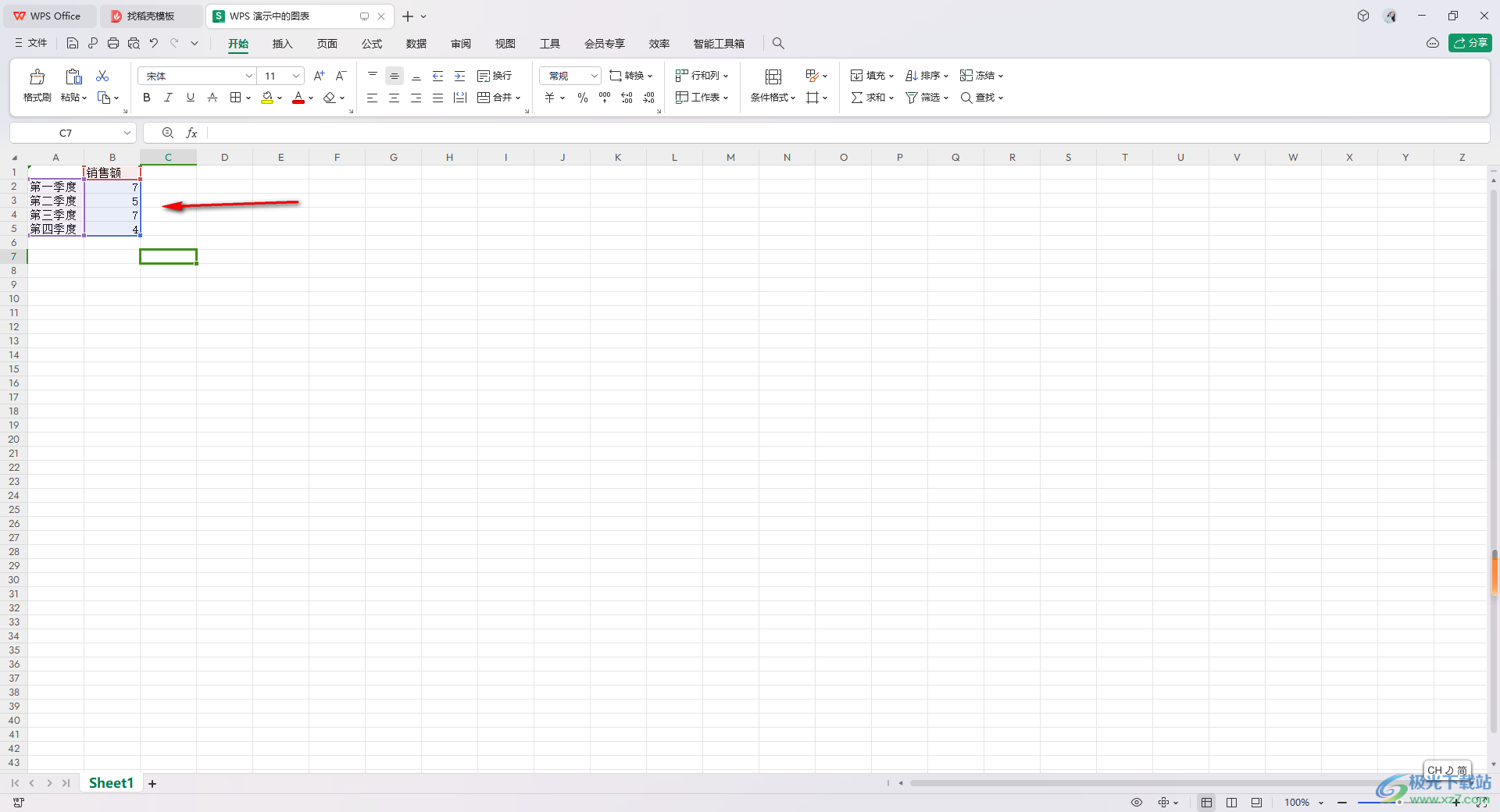Click the thousands separator icon

[x=605, y=98]
